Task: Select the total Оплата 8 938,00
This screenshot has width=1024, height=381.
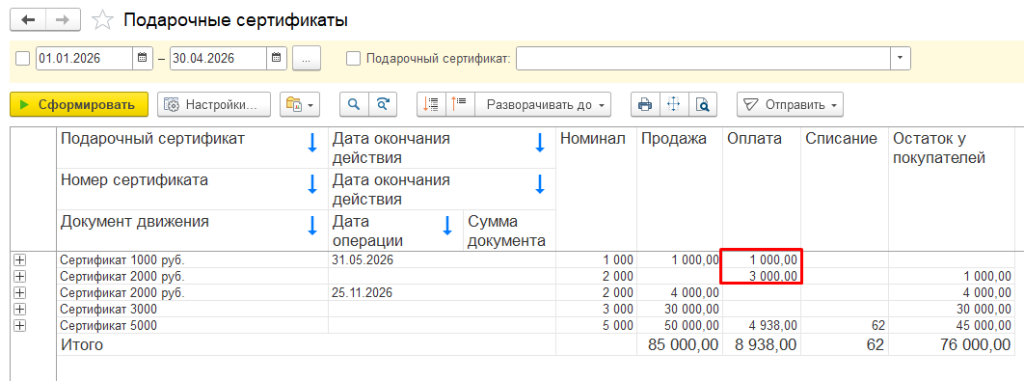Action: (761, 344)
